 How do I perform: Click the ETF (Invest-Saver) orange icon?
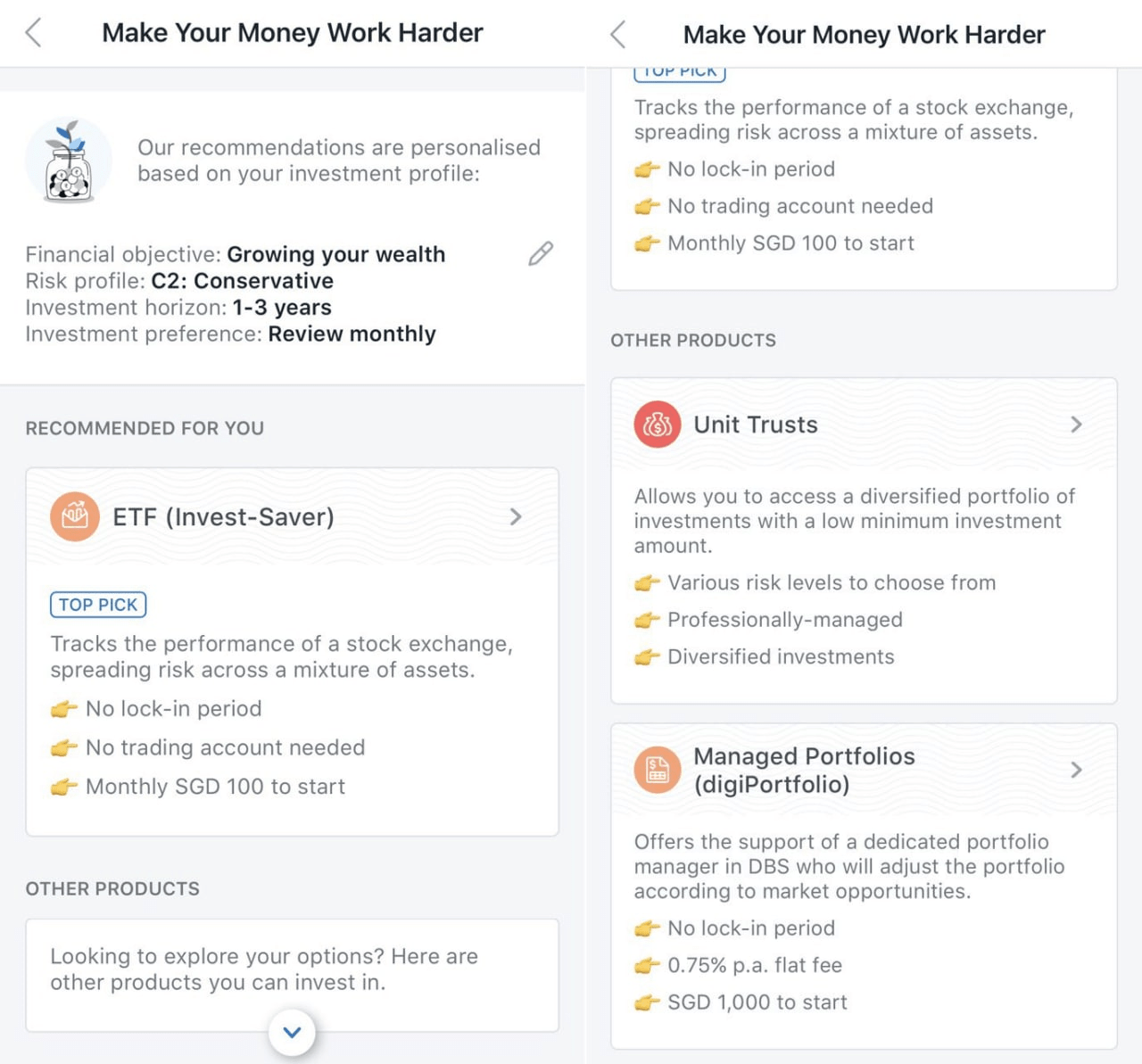click(x=75, y=516)
